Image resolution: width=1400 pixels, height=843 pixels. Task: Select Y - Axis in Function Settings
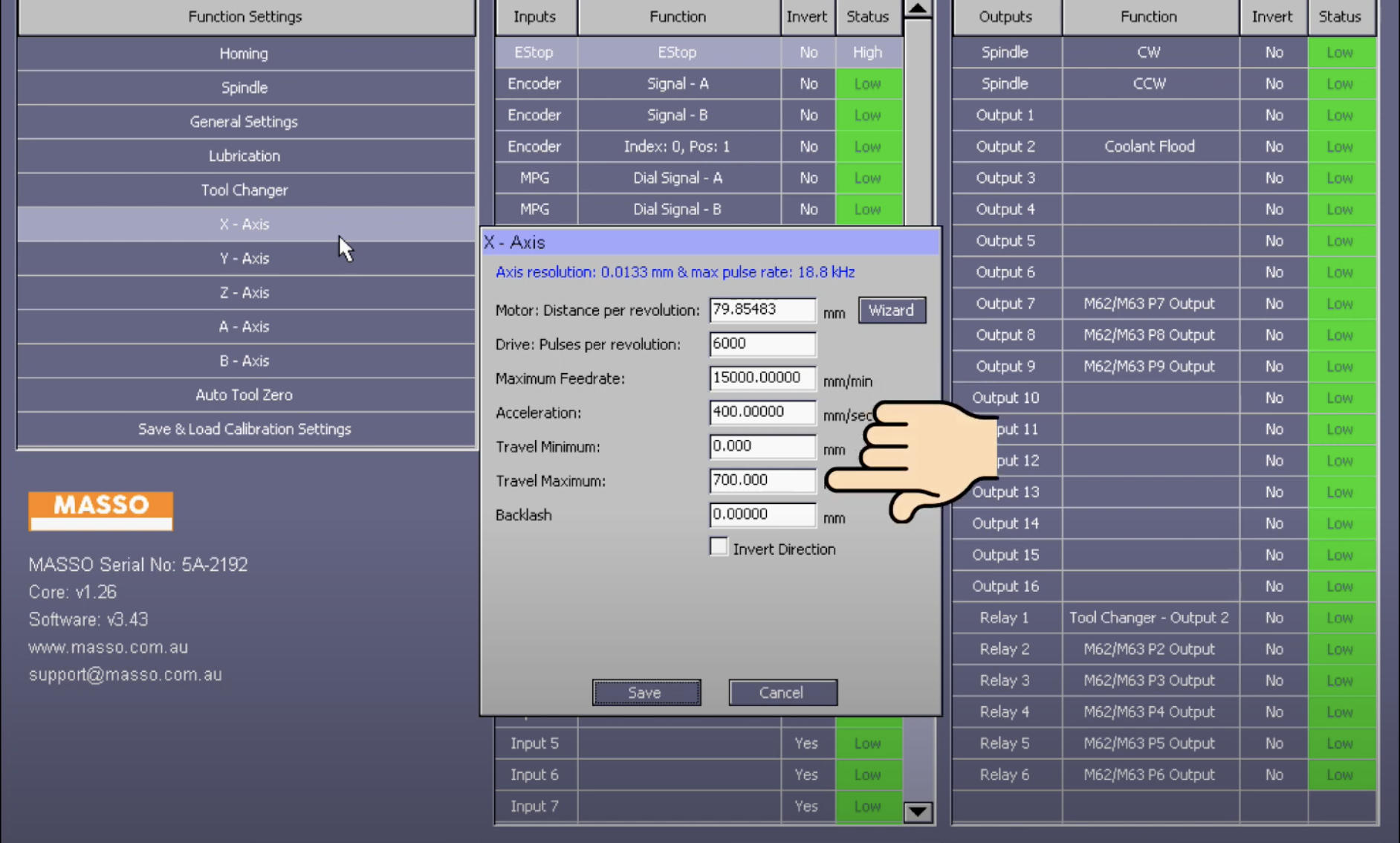tap(244, 259)
